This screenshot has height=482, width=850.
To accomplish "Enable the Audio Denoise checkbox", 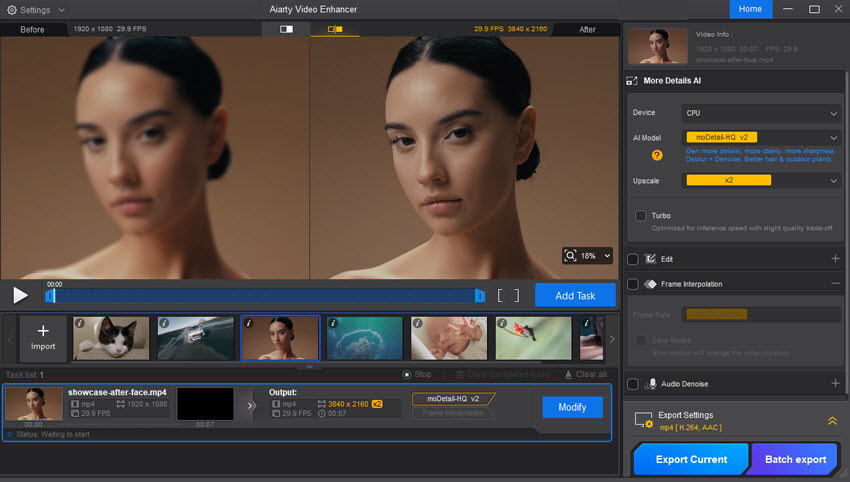I will tap(633, 384).
